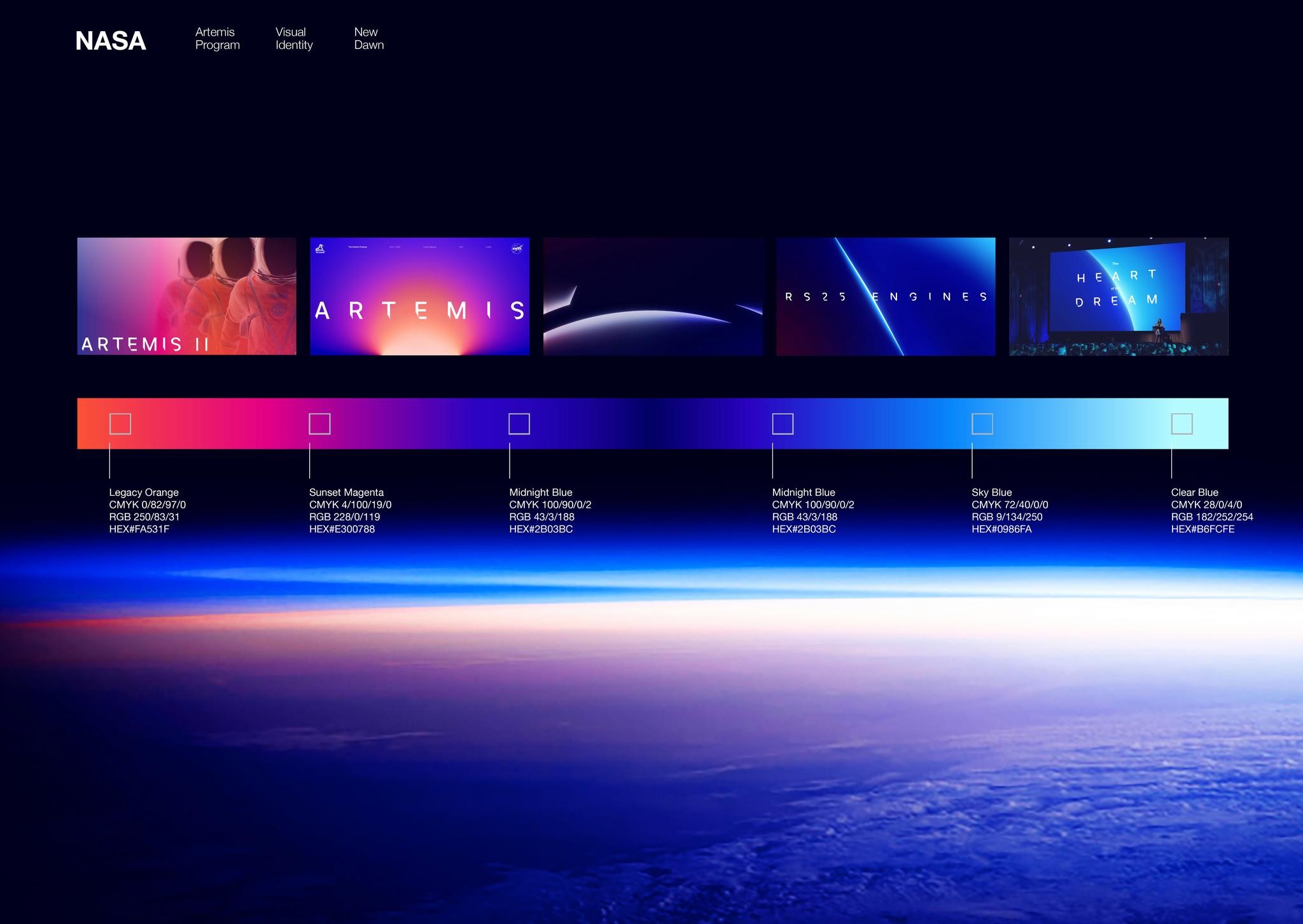Image resolution: width=1303 pixels, height=924 pixels.
Task: Select the text RGB 182/252/254
Action: coord(1212,517)
